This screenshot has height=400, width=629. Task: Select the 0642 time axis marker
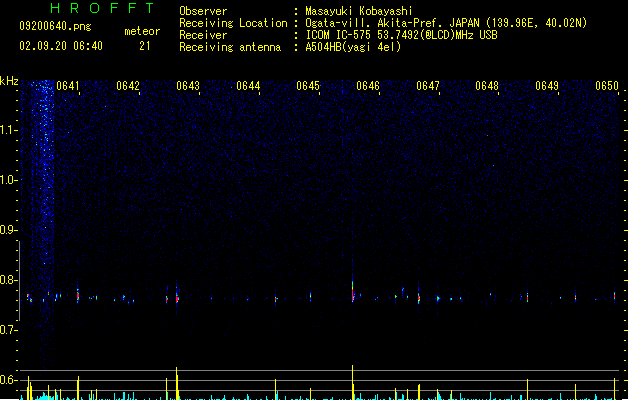pyautogui.click(x=128, y=86)
